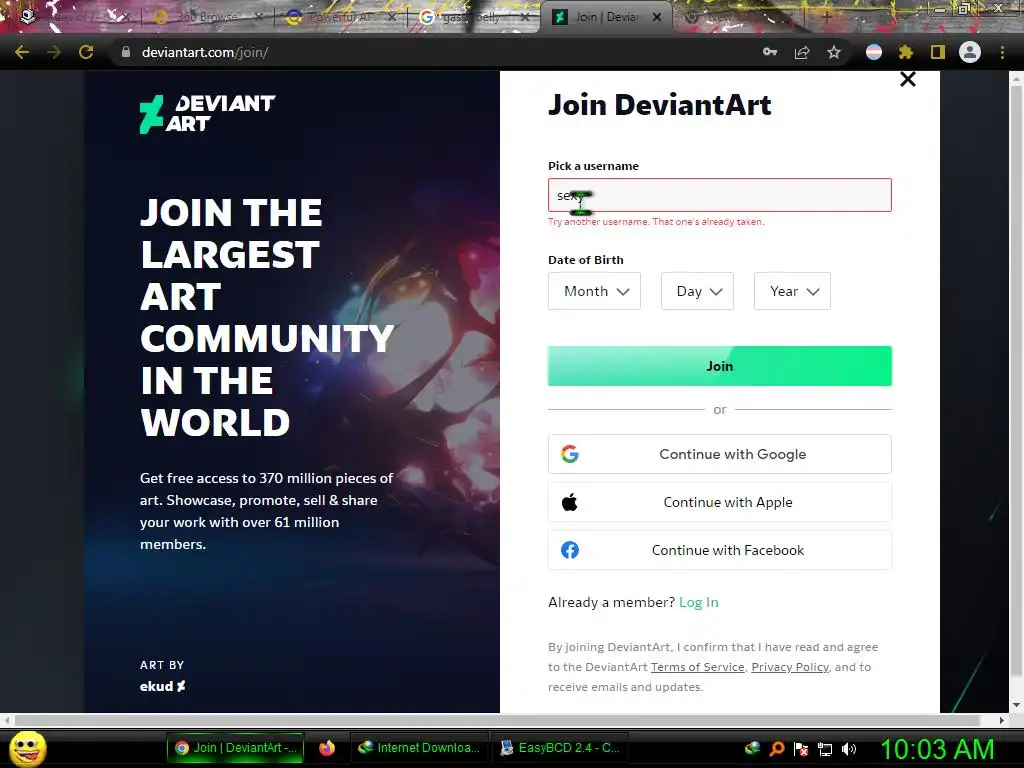Choose Continue with Apple
Screen dimensions: 1024x768
[x=720, y=502]
